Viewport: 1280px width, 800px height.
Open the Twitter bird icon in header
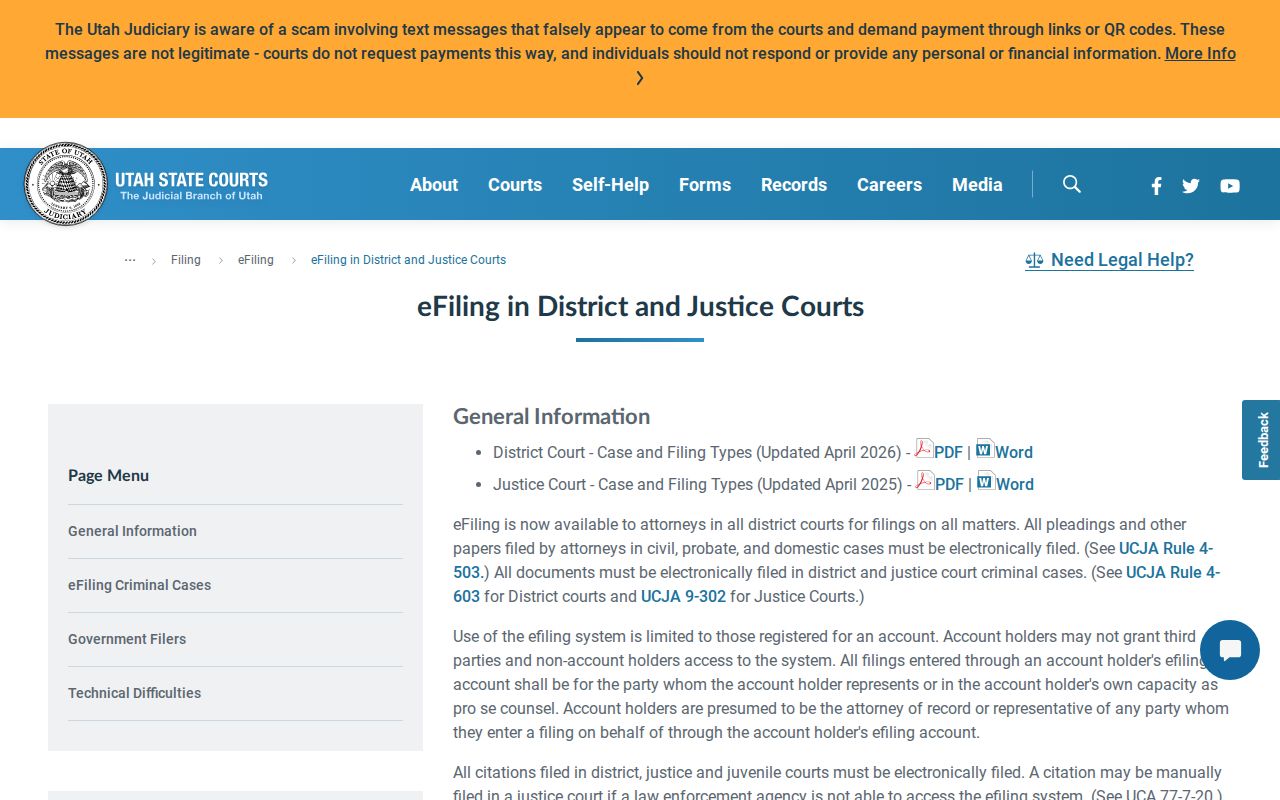point(1190,185)
